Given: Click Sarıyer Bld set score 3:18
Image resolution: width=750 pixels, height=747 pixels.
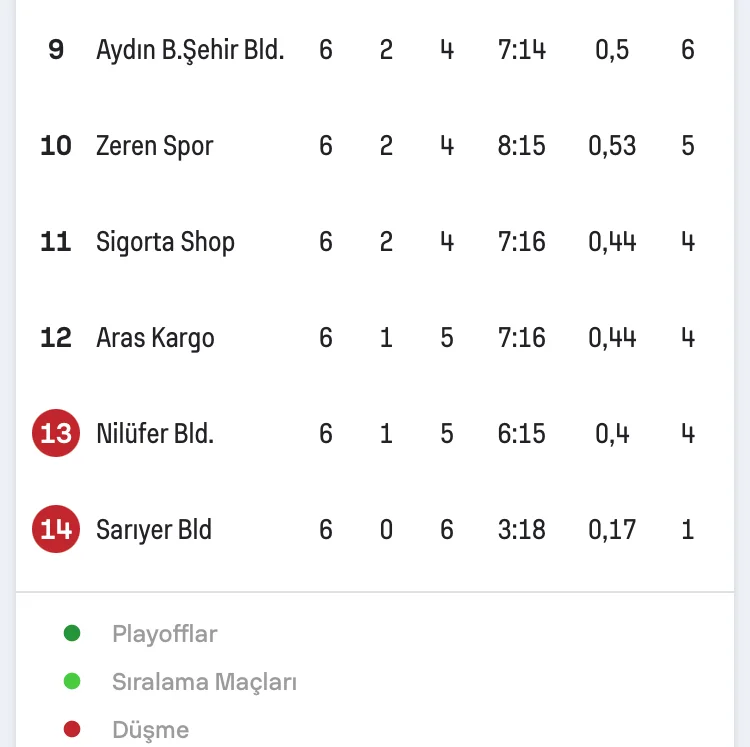Looking at the screenshot, I should (522, 530).
